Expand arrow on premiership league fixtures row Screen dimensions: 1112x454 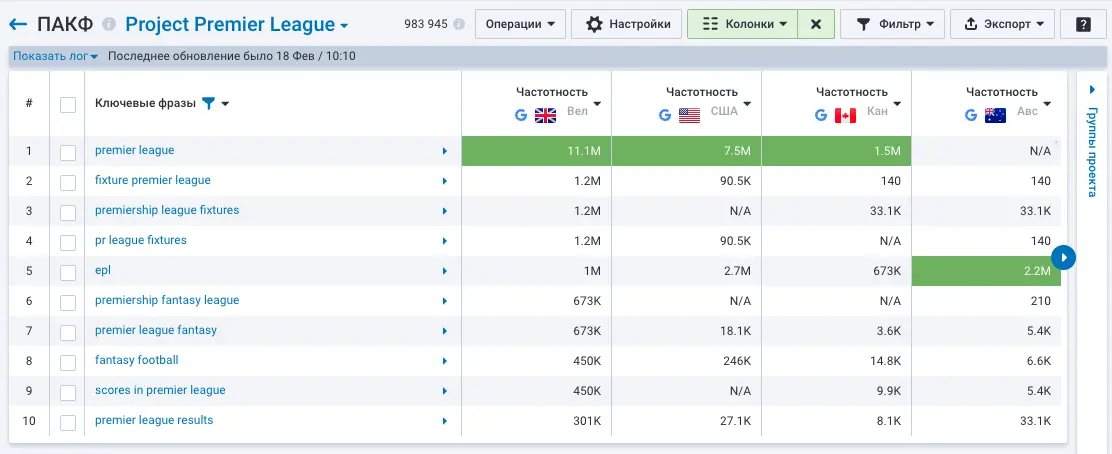tap(445, 211)
